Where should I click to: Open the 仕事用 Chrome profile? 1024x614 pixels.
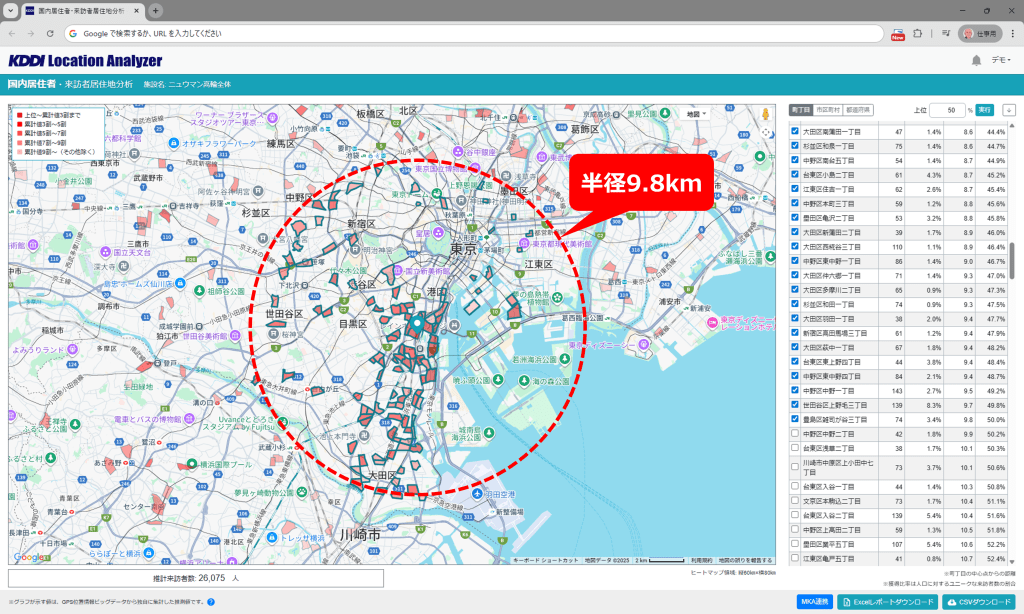coord(980,33)
